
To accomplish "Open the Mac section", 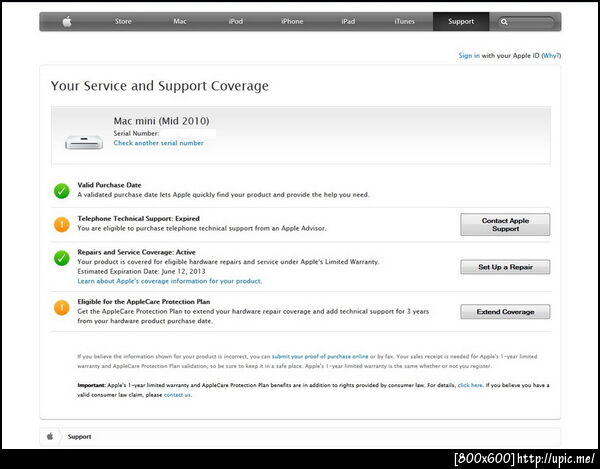I will pyautogui.click(x=179, y=21).
